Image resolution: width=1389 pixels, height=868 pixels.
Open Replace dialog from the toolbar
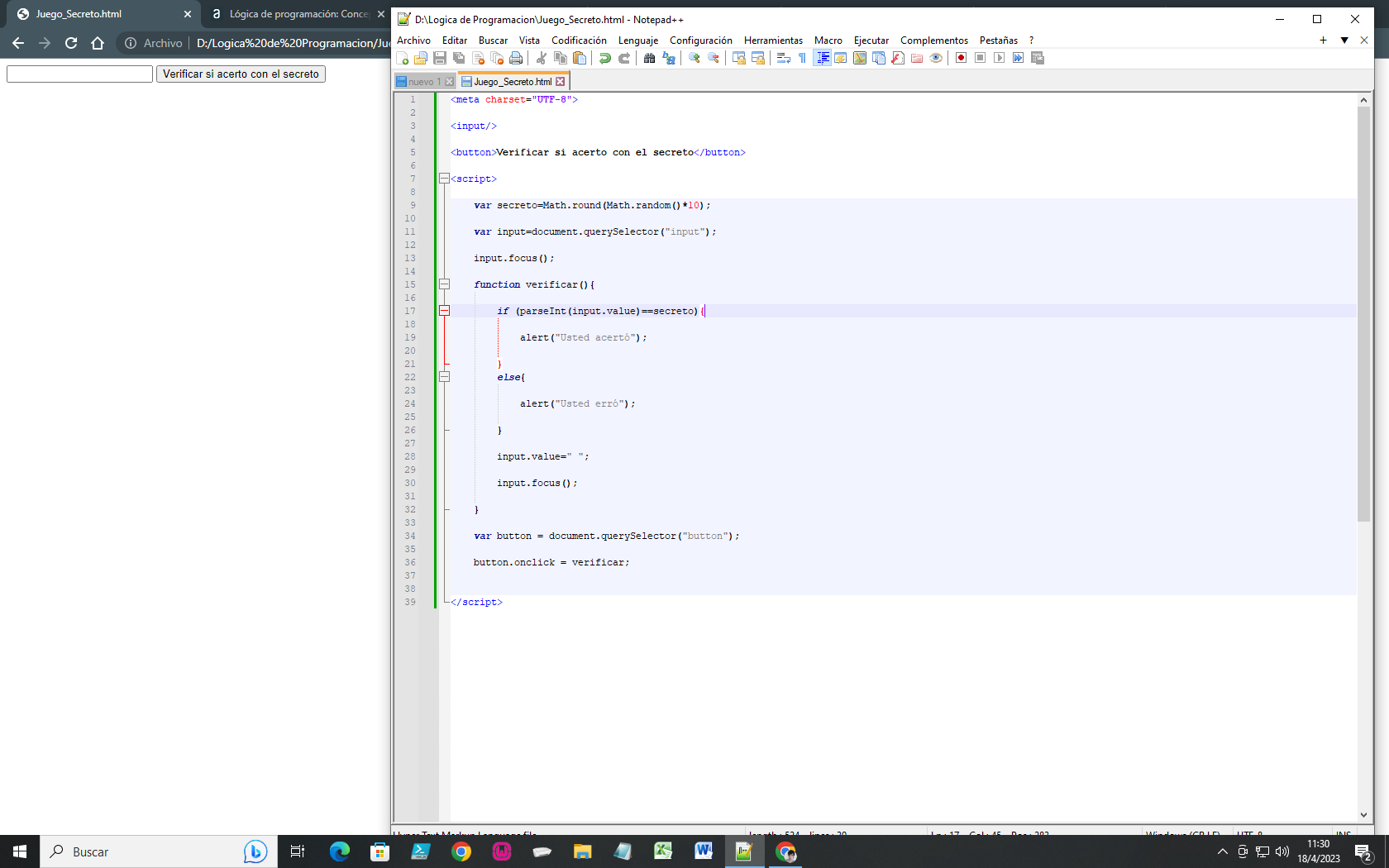(x=669, y=58)
